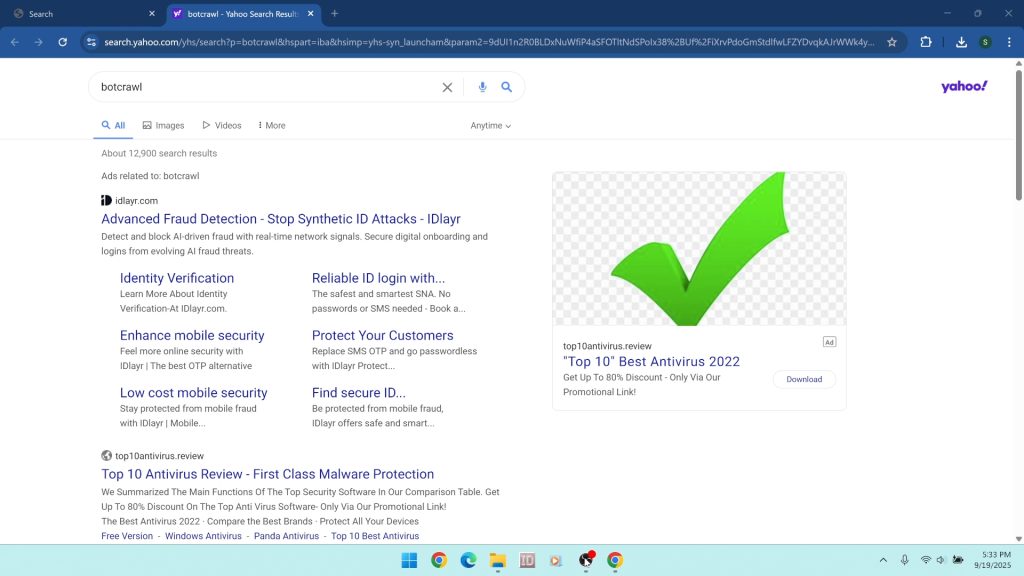Viewport: 1024px width, 576px height.
Task: Switch to the Search browser tab
Action: tap(85, 13)
